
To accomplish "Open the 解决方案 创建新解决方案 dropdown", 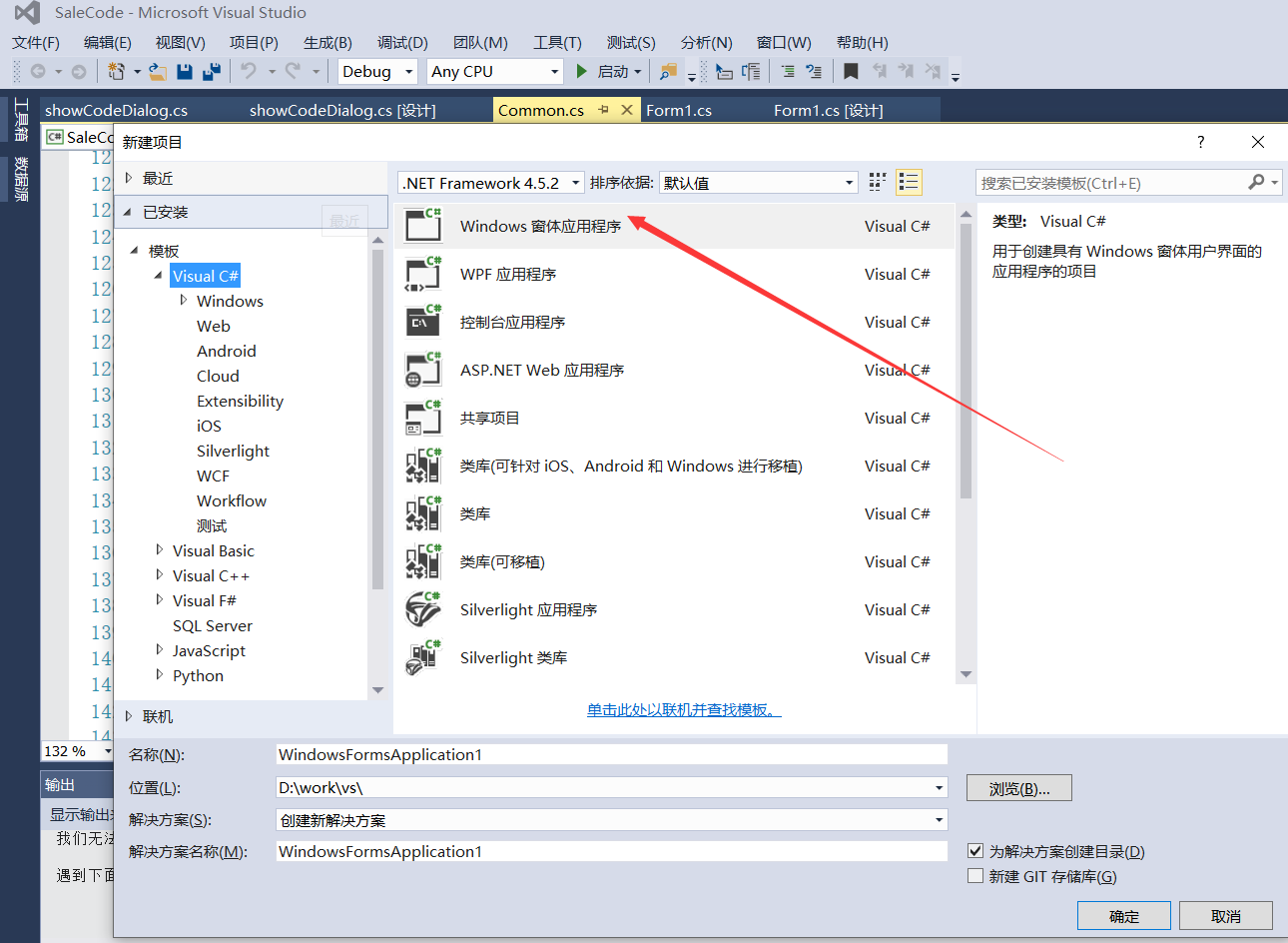I will 939,820.
